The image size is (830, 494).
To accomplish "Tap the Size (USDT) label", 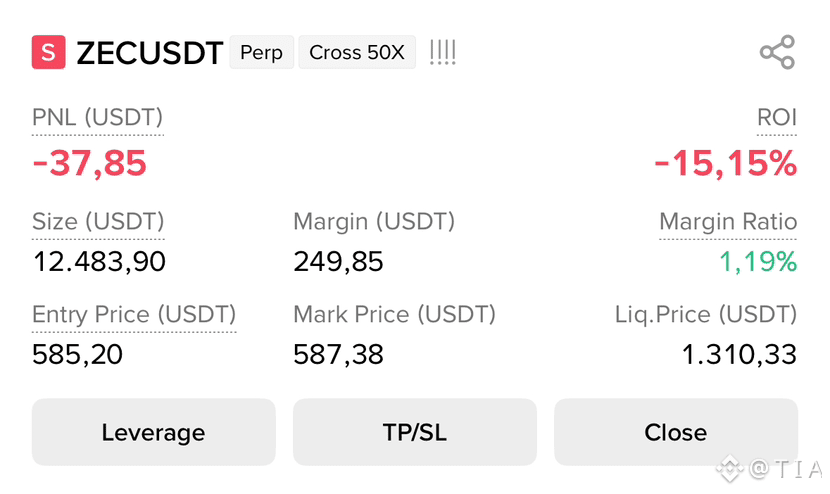I will pyautogui.click(x=98, y=221).
